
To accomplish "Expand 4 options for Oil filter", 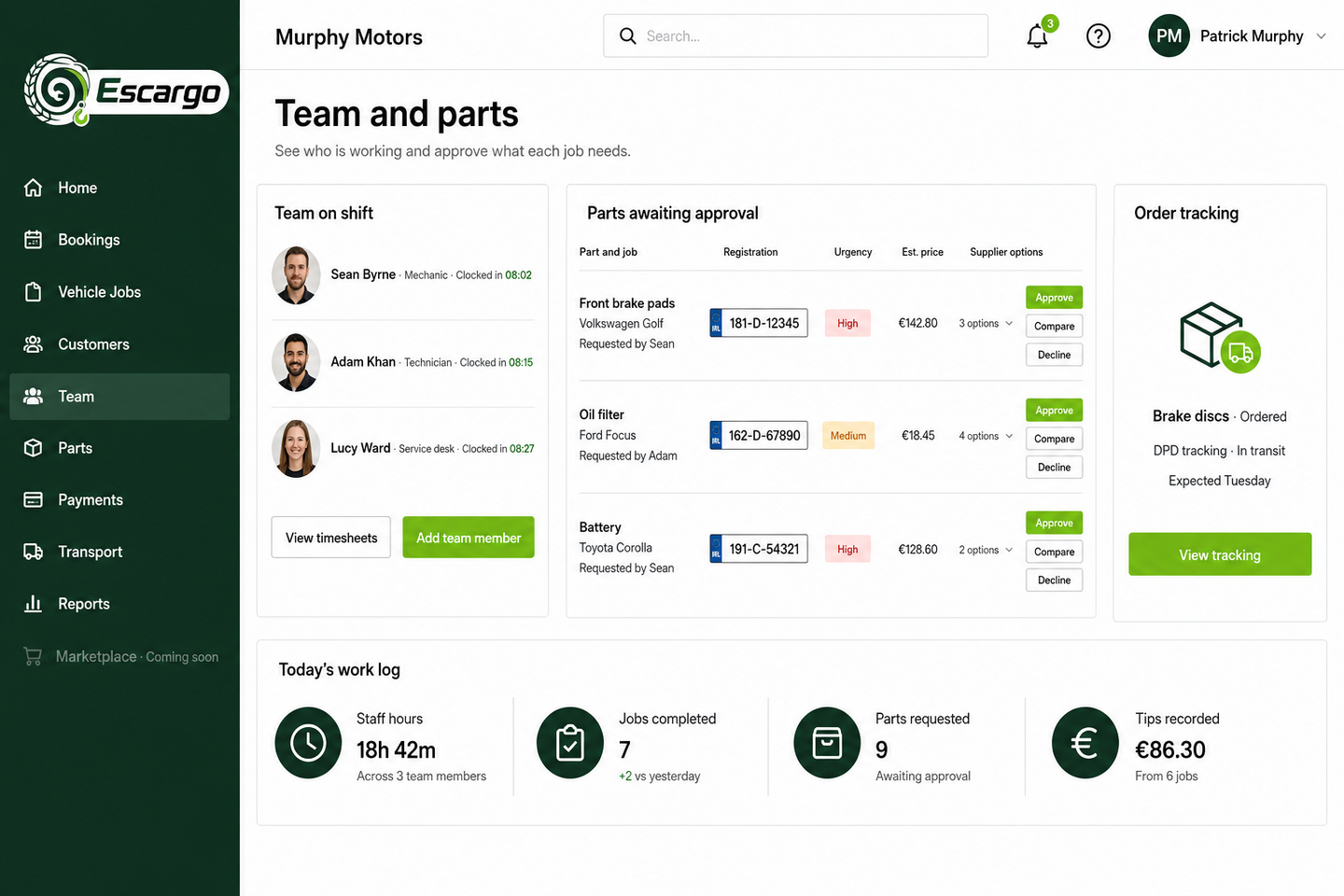I will [986, 436].
